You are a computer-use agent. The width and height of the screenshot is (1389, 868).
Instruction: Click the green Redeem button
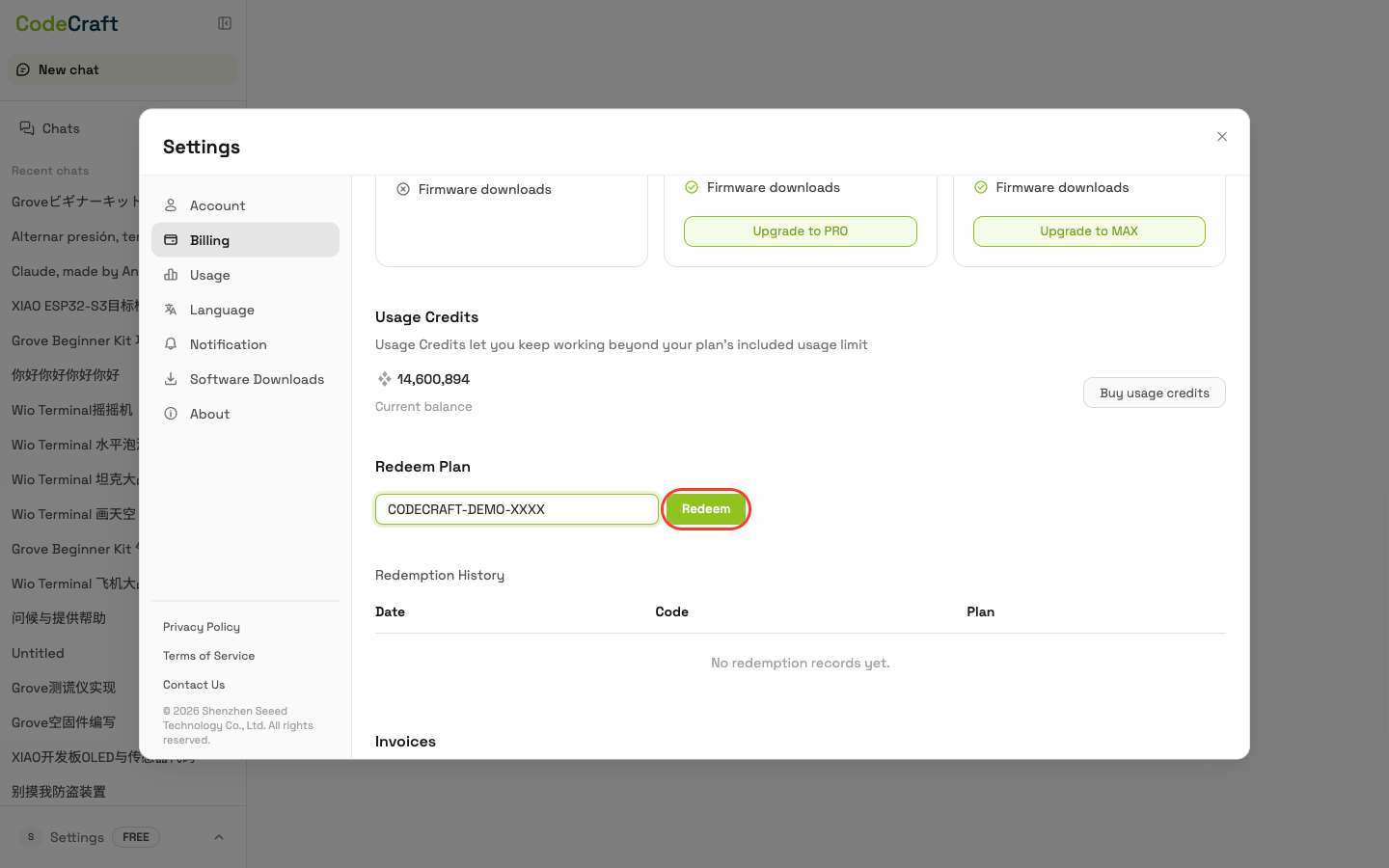pyautogui.click(x=706, y=509)
